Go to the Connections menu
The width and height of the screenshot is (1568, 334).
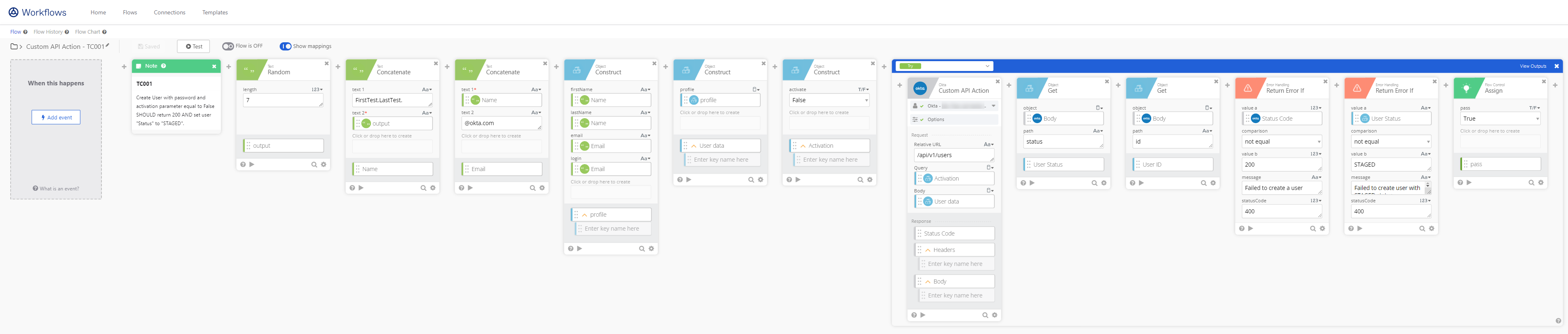click(x=169, y=12)
